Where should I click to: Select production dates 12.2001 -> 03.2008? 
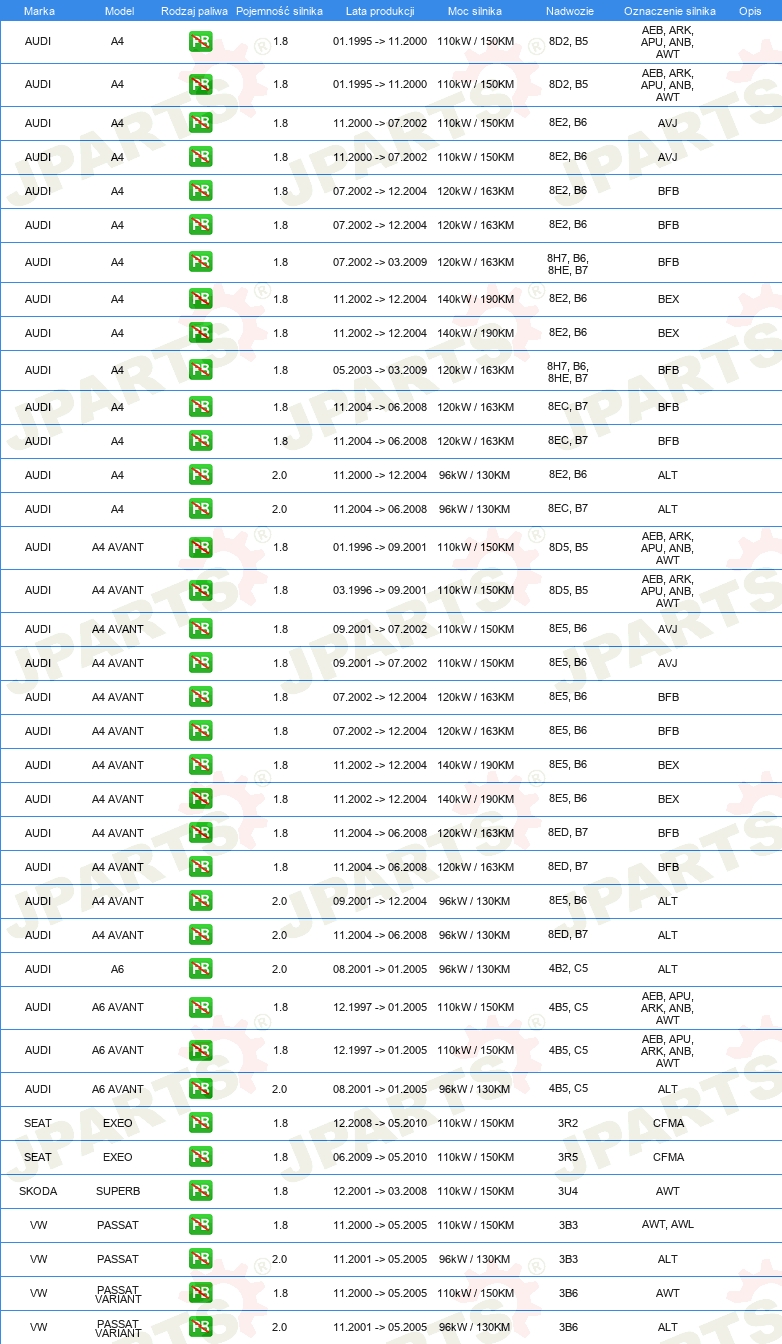click(380, 1191)
